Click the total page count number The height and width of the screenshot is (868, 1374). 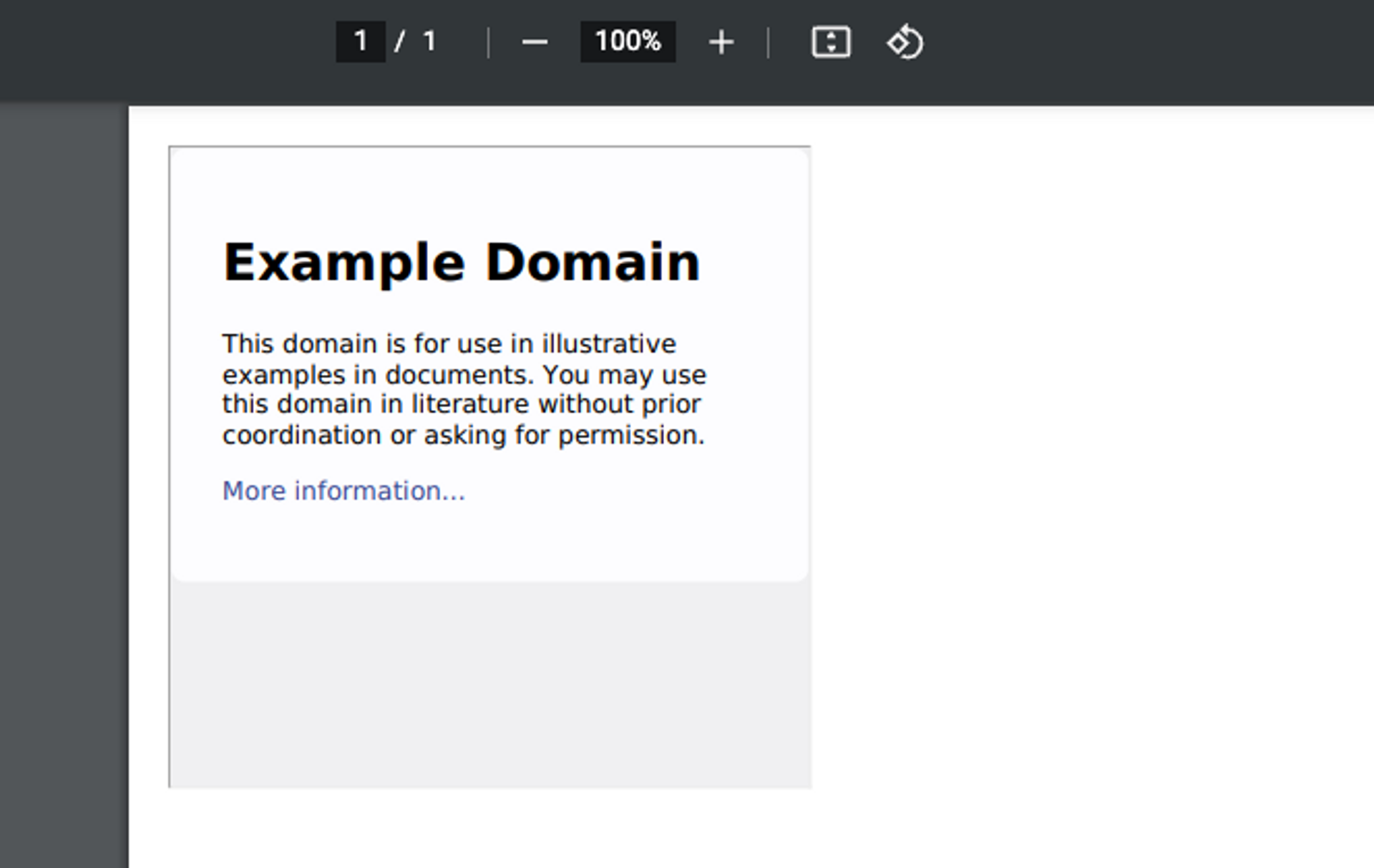tap(429, 42)
